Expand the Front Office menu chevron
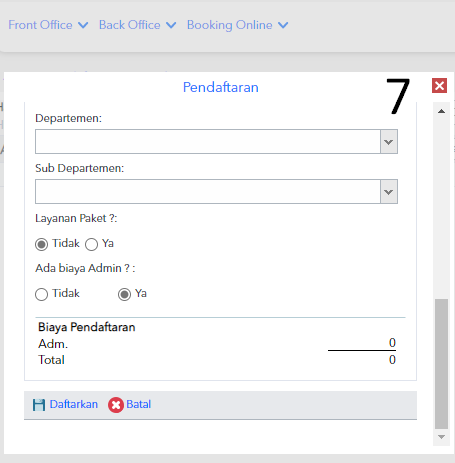 (83, 25)
